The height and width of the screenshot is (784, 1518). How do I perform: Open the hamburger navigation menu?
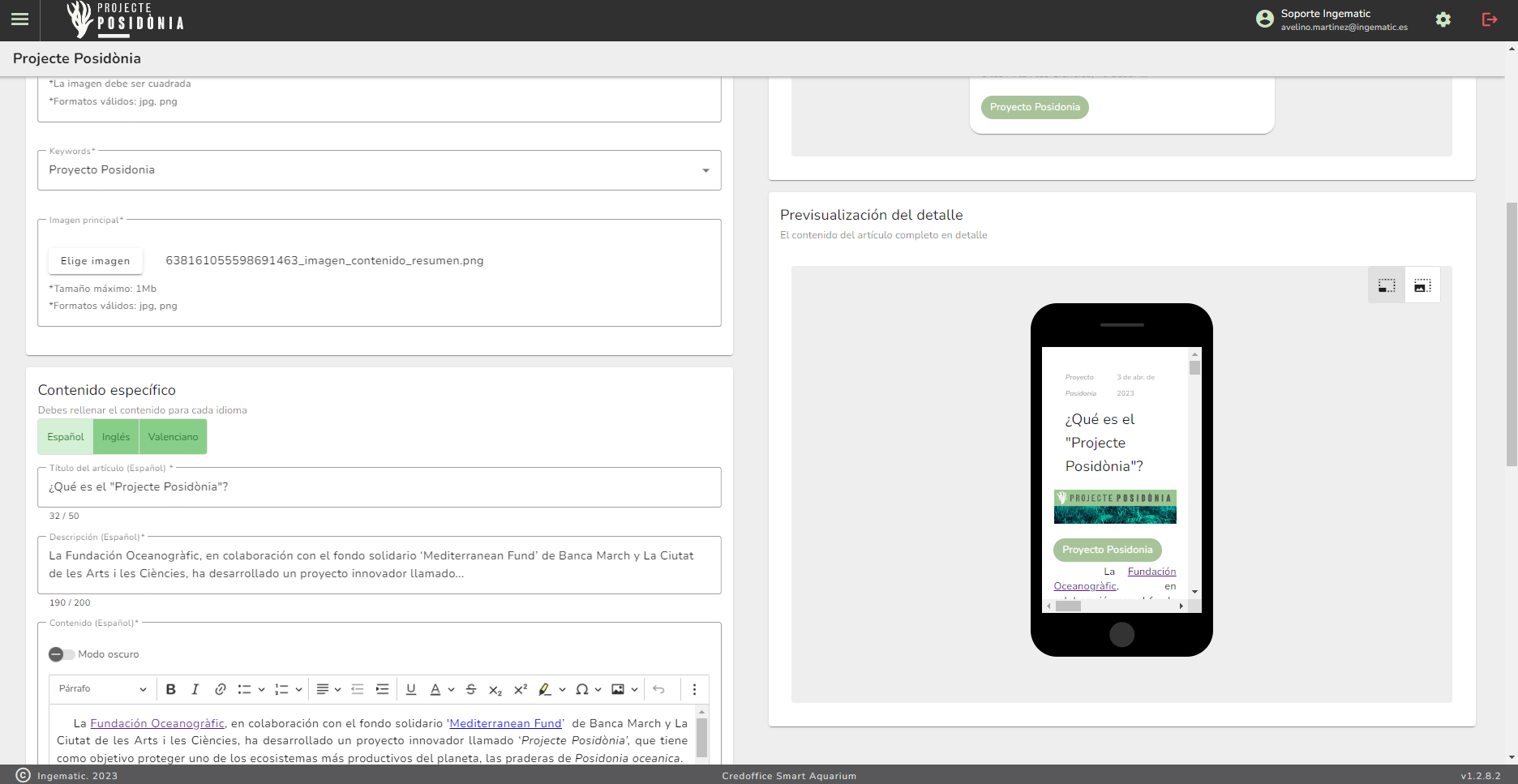point(20,19)
